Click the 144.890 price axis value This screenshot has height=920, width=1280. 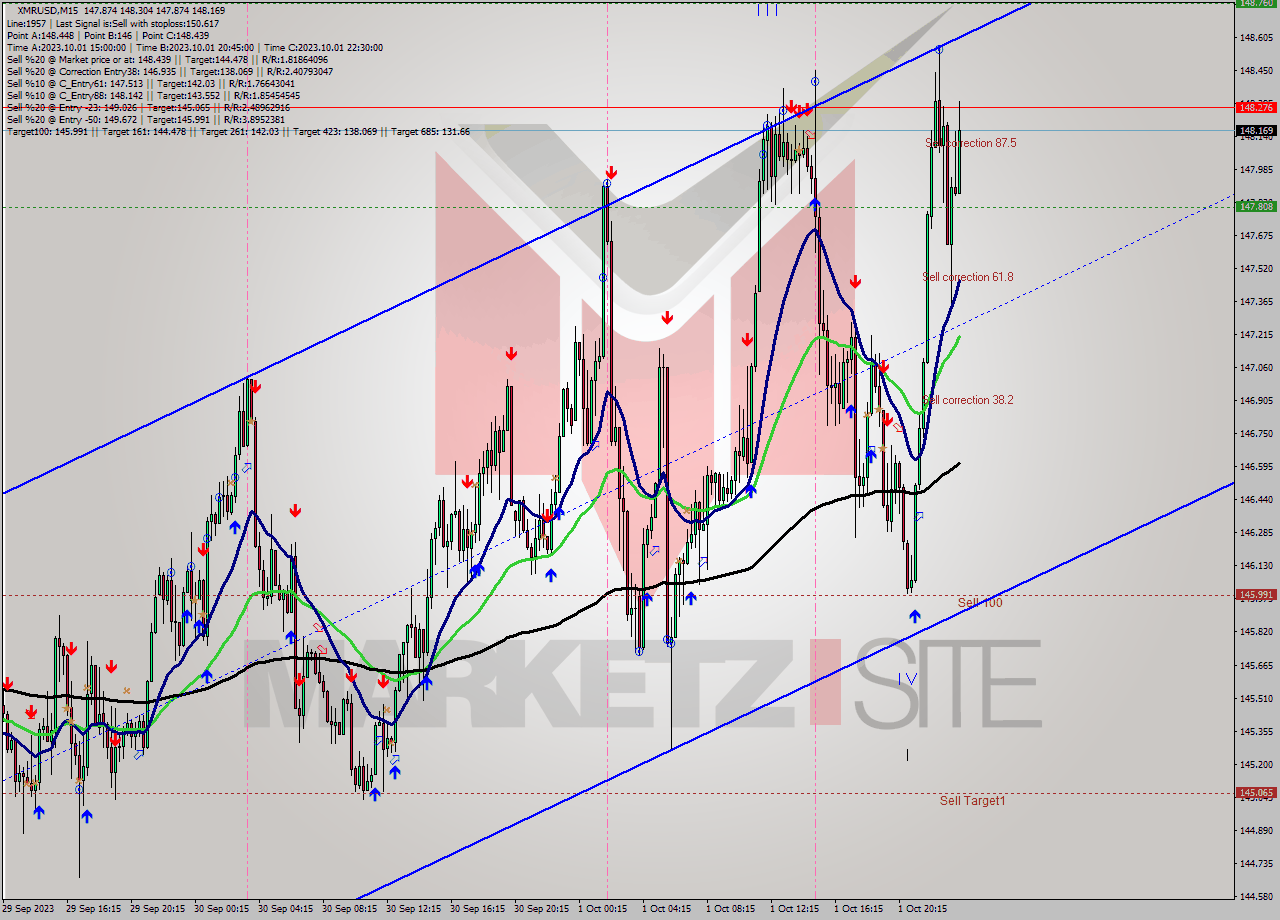[1256, 830]
